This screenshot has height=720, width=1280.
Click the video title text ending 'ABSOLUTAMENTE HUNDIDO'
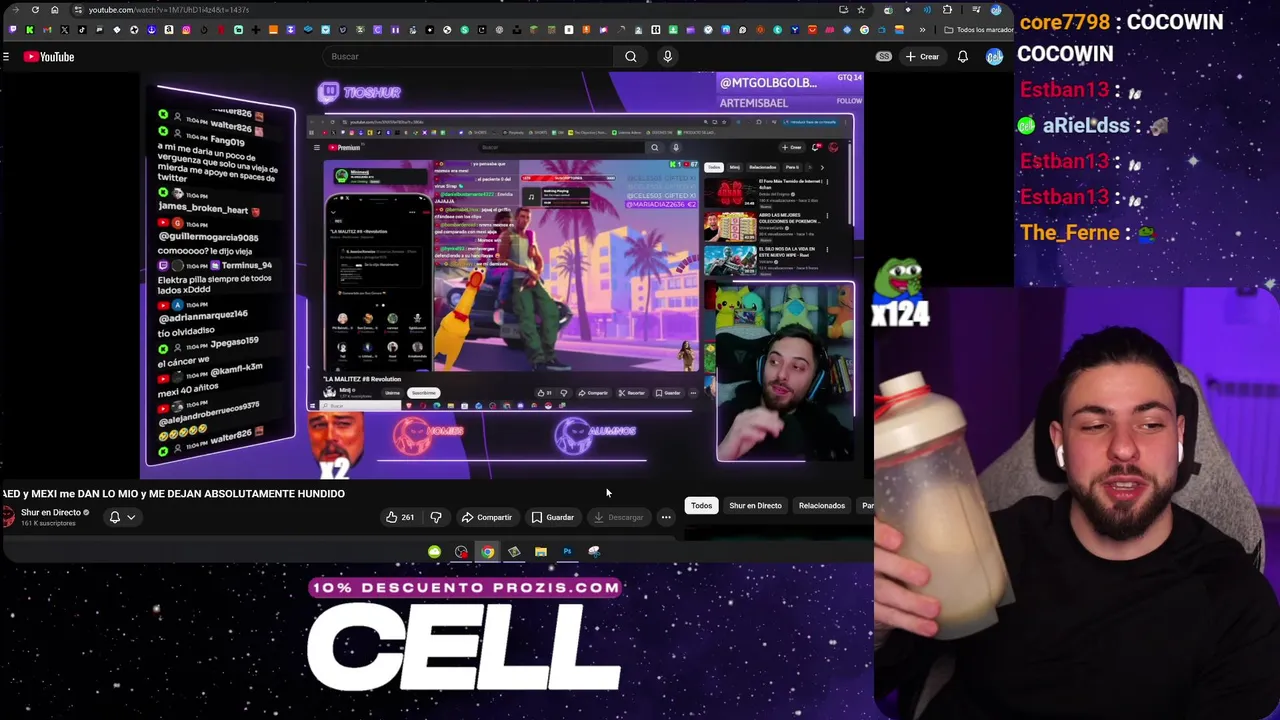pos(173,493)
